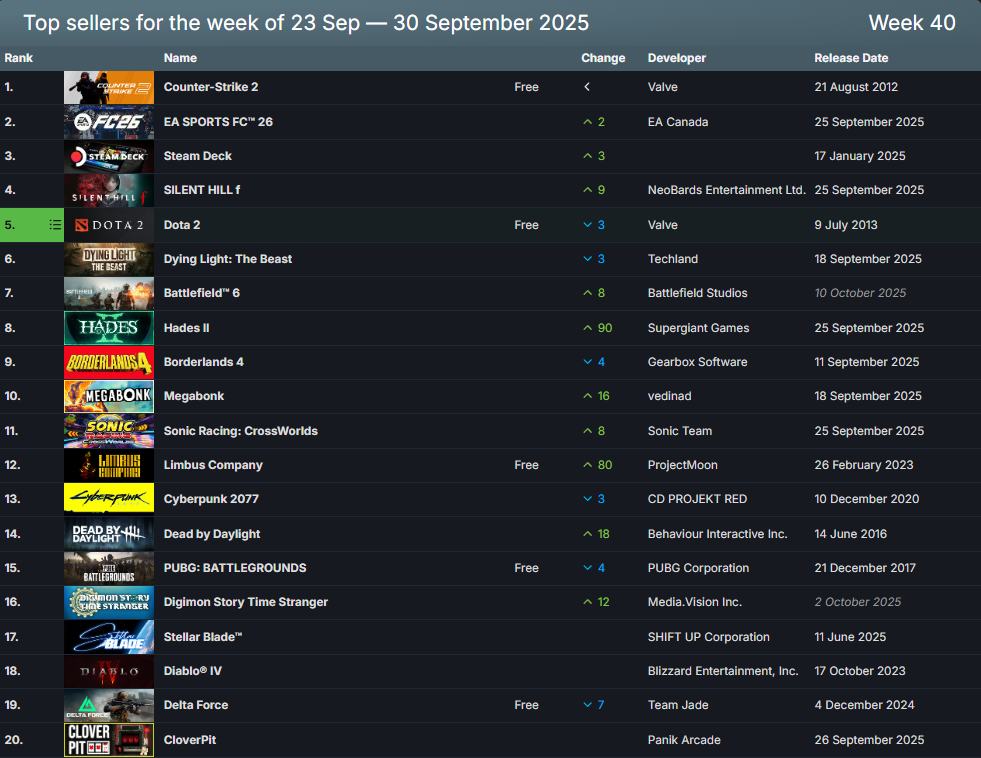The image size is (981, 758).
Task: Click the Cyberpunk 2077 yellow banner
Action: [108, 499]
